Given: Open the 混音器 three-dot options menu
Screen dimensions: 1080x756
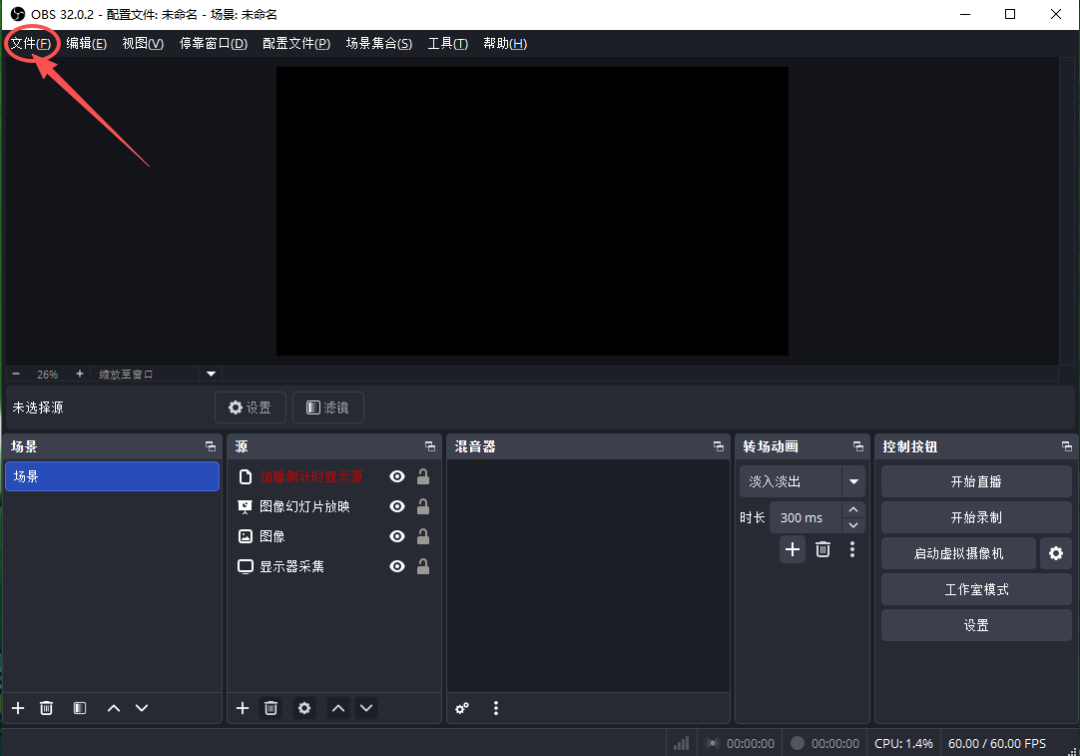Looking at the screenshot, I should pos(496,708).
